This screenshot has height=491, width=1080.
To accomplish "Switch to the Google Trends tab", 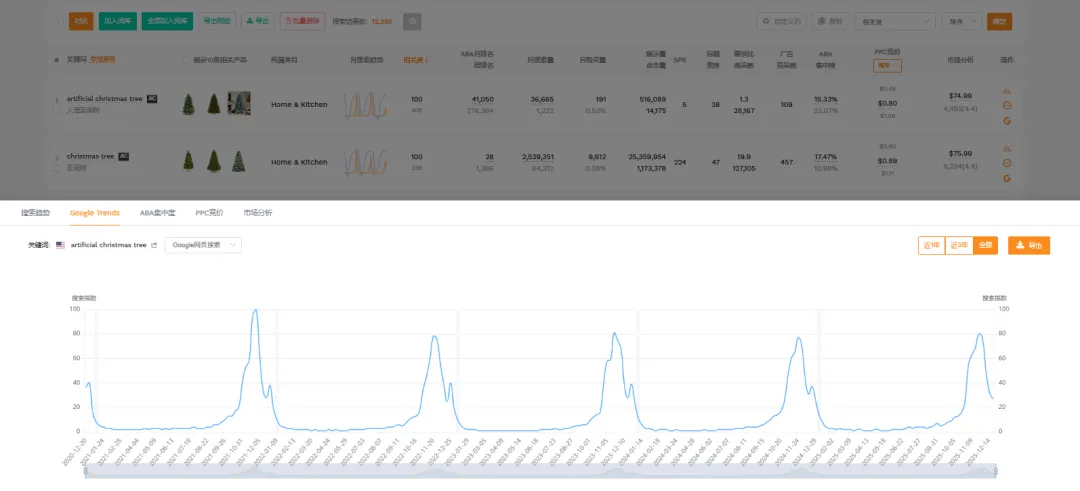I will (94, 213).
